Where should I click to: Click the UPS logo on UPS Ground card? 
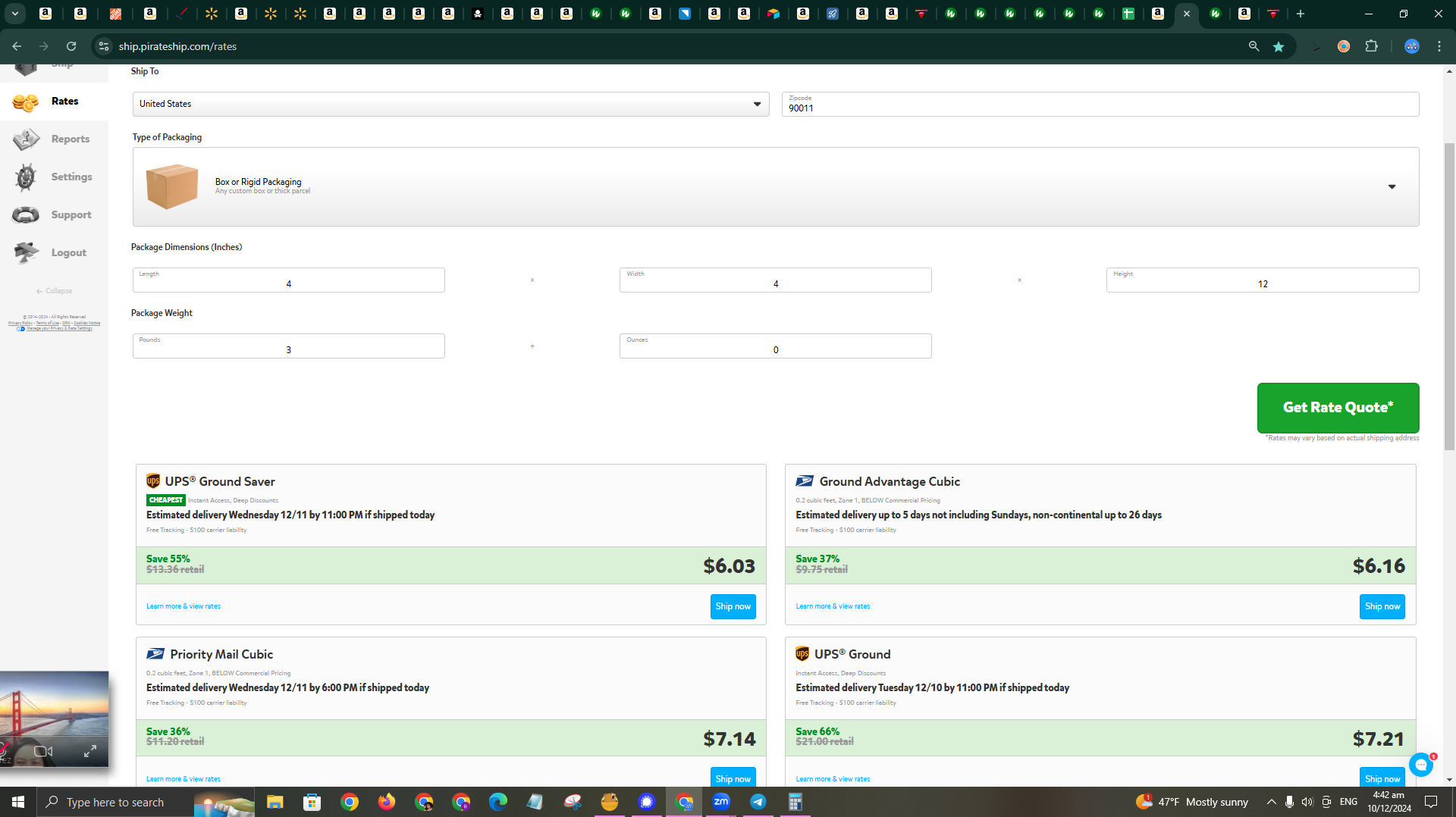[x=802, y=654]
